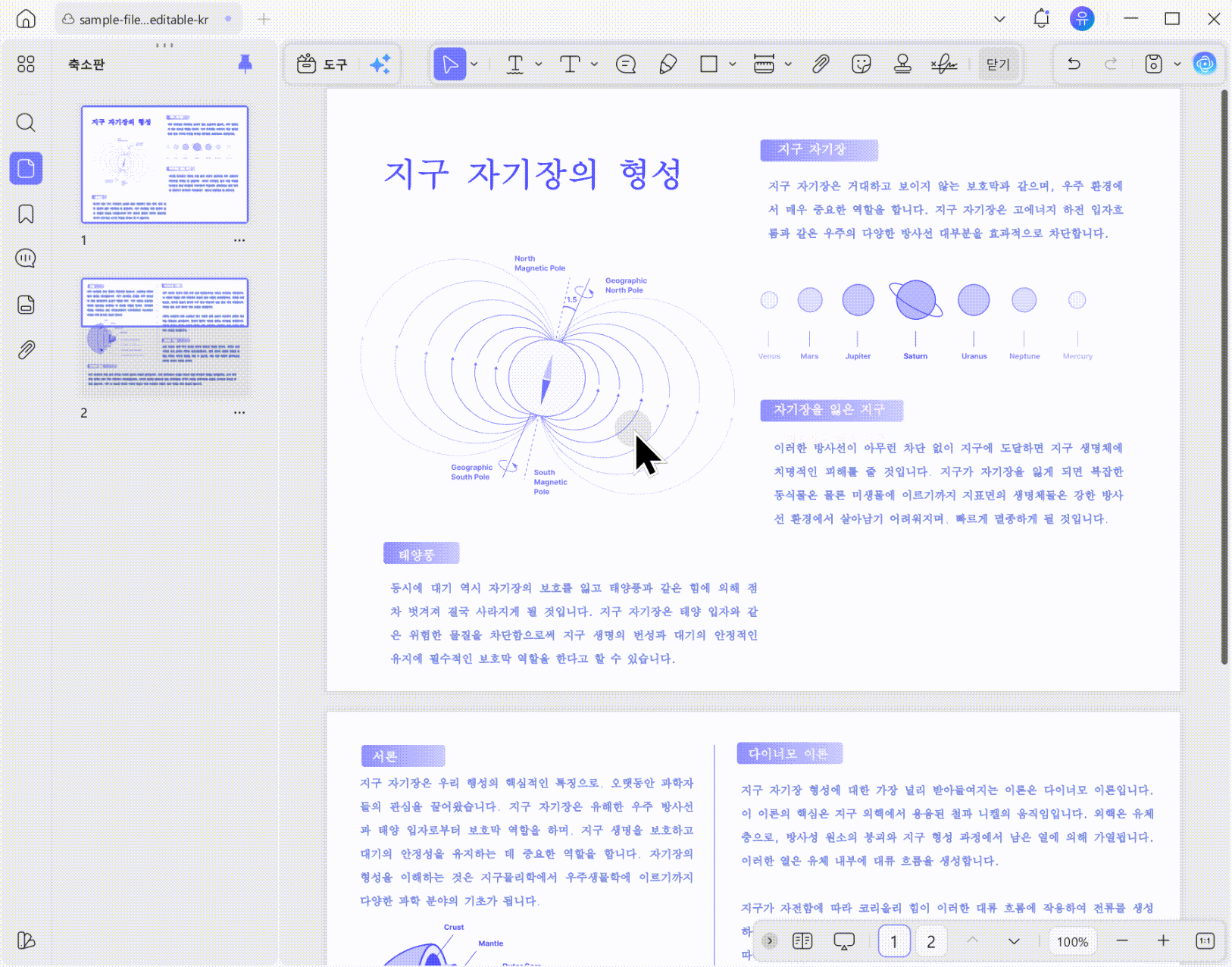
Task: Undo the last action
Action: [1074, 64]
